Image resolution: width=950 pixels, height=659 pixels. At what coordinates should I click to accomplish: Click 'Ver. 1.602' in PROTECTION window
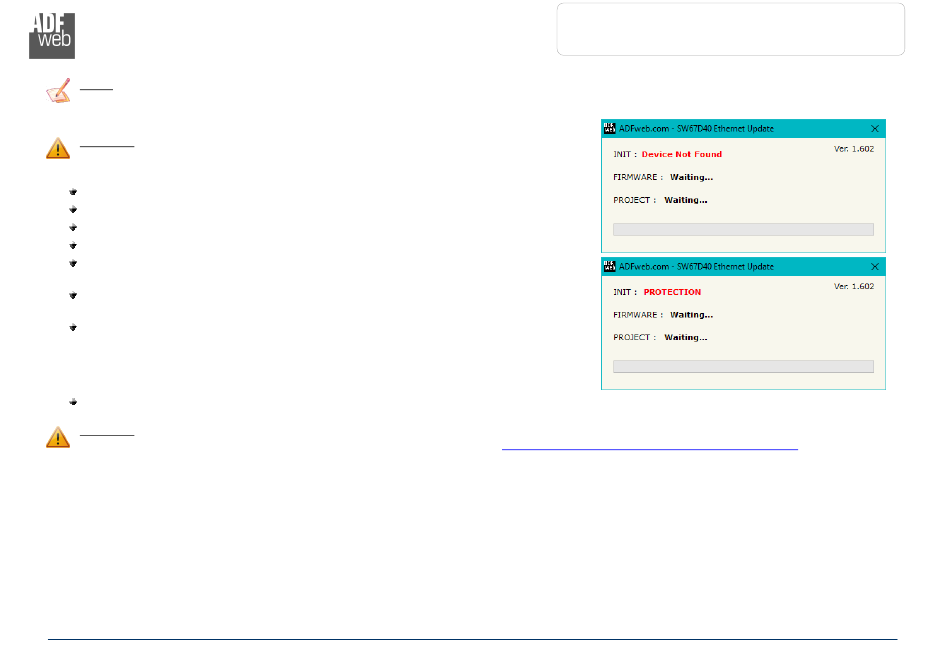tap(854, 286)
